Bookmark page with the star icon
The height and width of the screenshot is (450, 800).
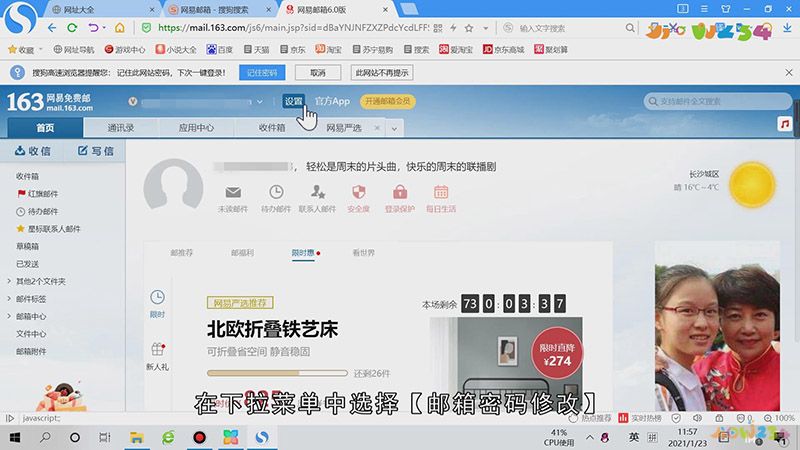pos(469,28)
